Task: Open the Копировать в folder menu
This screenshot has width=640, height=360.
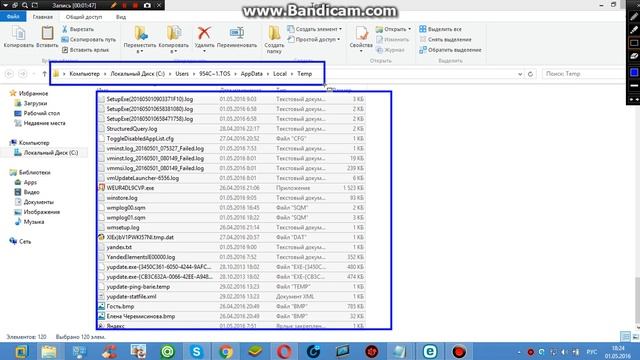Action: coord(173,40)
